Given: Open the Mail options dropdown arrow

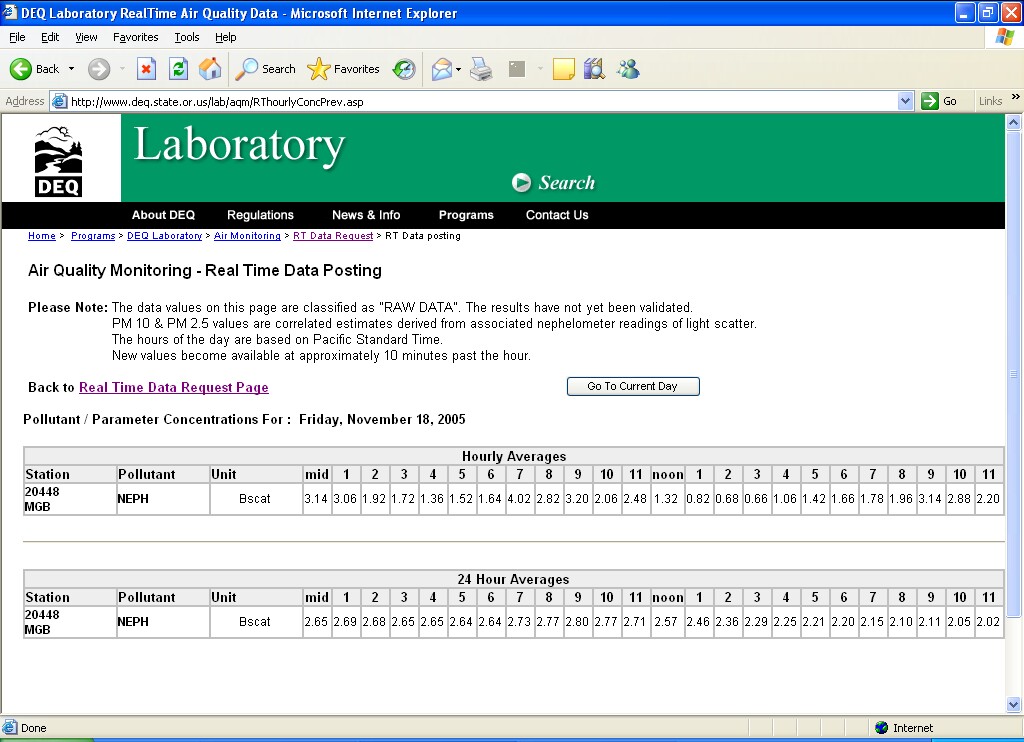Looking at the screenshot, I should [458, 69].
